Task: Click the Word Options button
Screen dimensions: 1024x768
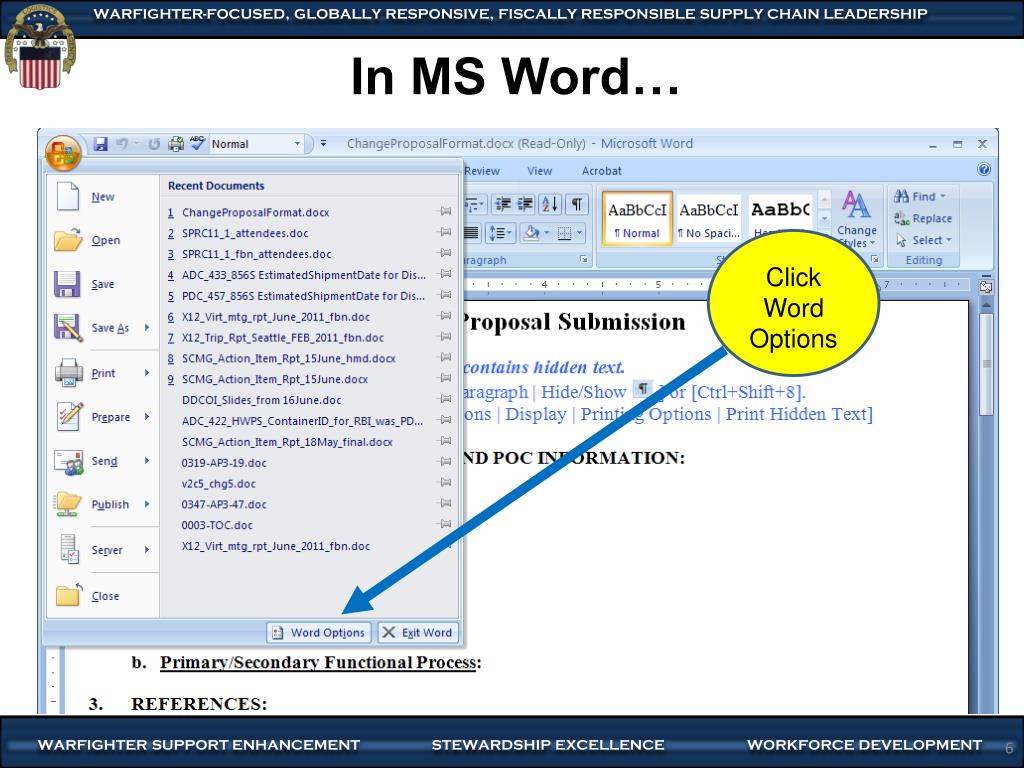Action: 319,632
